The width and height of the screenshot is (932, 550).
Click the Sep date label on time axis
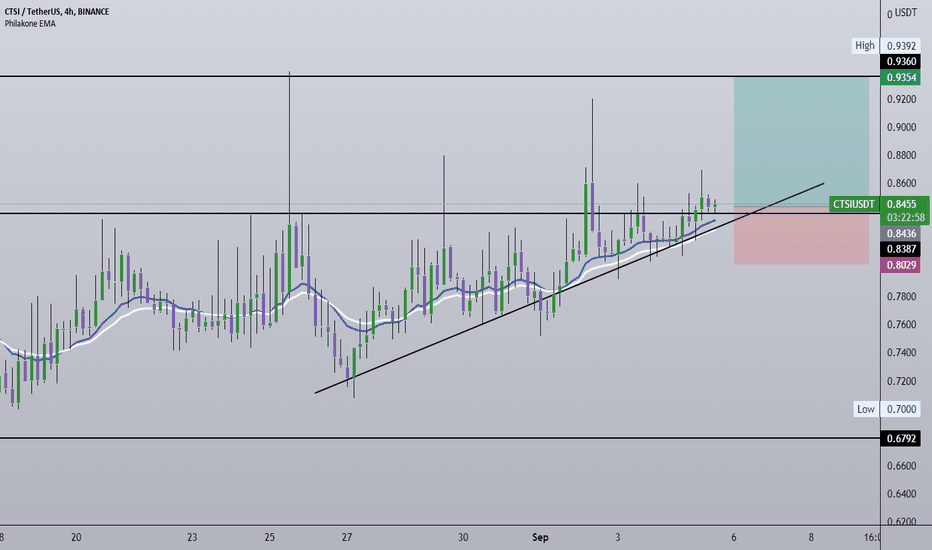pyautogui.click(x=540, y=538)
